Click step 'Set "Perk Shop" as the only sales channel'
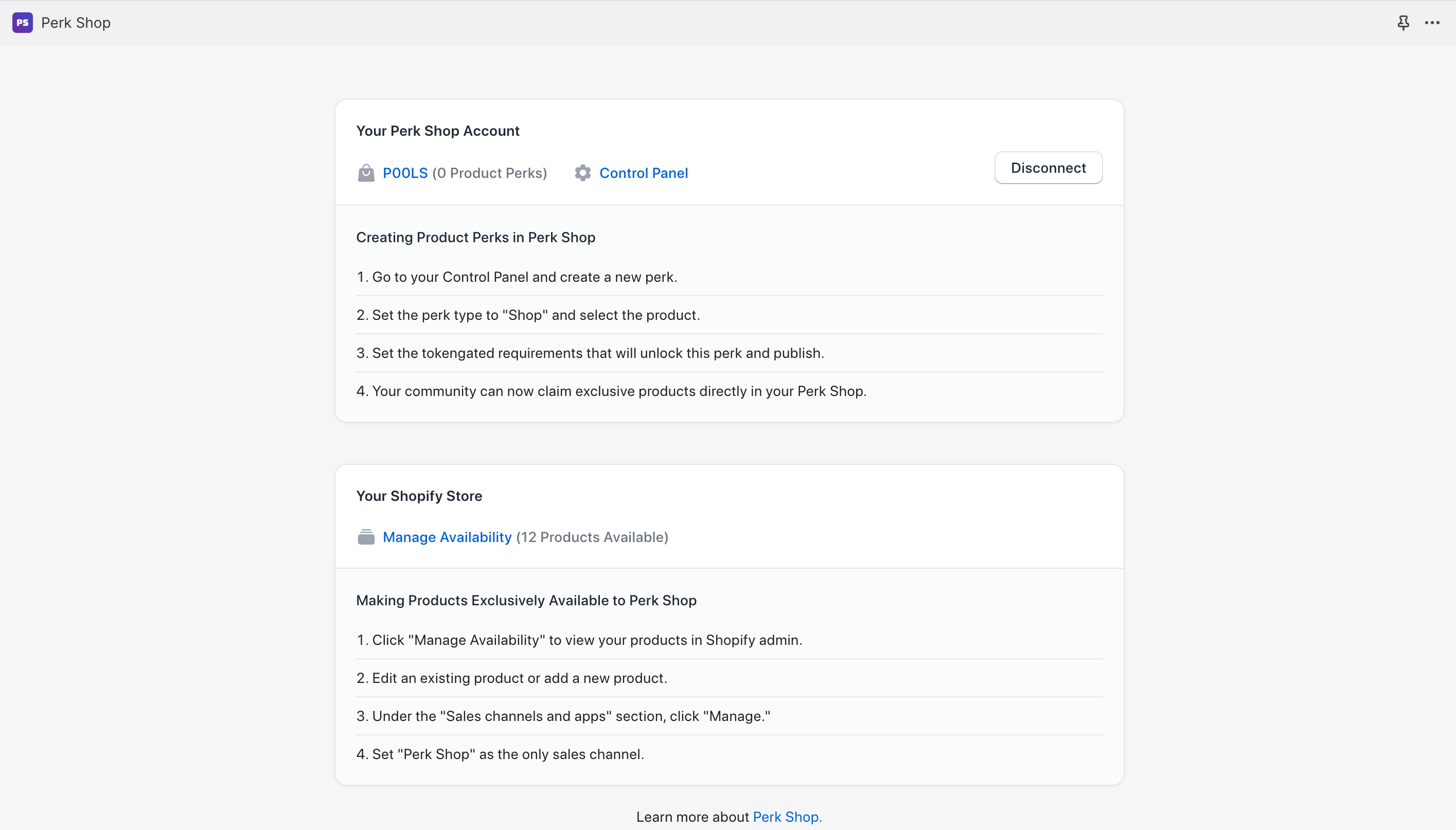The width and height of the screenshot is (1456, 830). coord(500,754)
